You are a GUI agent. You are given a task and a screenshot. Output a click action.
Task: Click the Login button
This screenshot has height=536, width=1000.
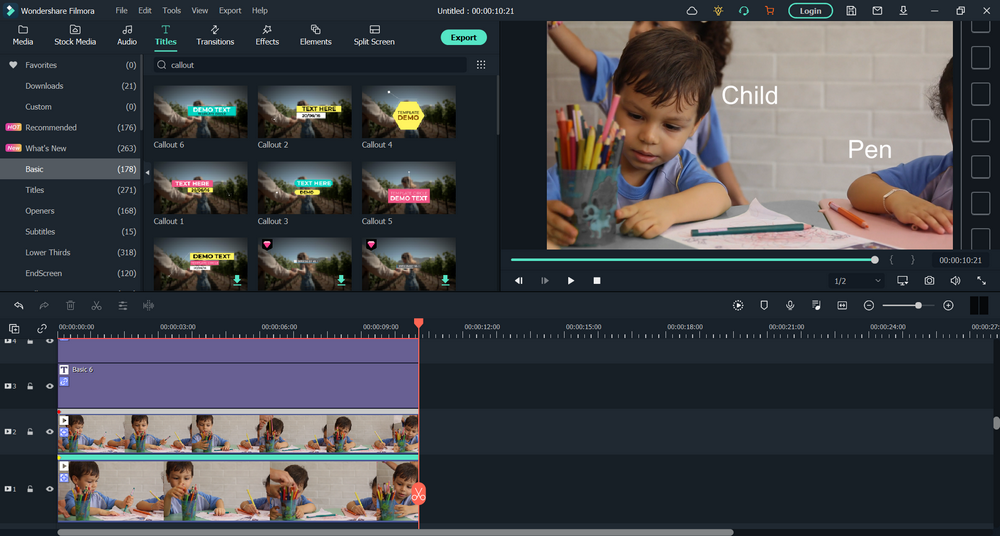tap(810, 10)
